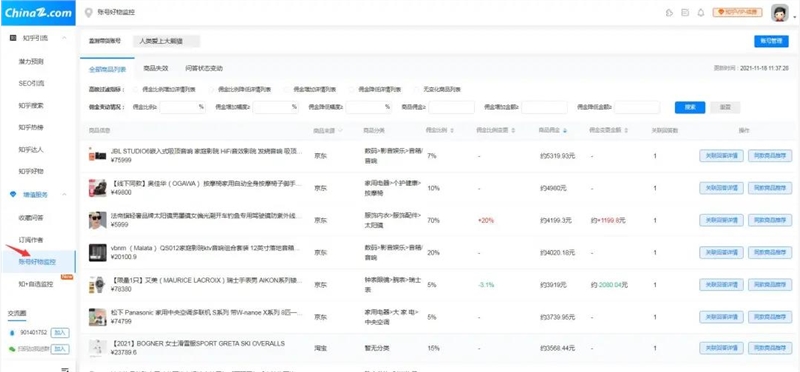The image size is (800, 372).
Task: Click 加入 next to QQ group 901401752
Action: click(x=60, y=333)
